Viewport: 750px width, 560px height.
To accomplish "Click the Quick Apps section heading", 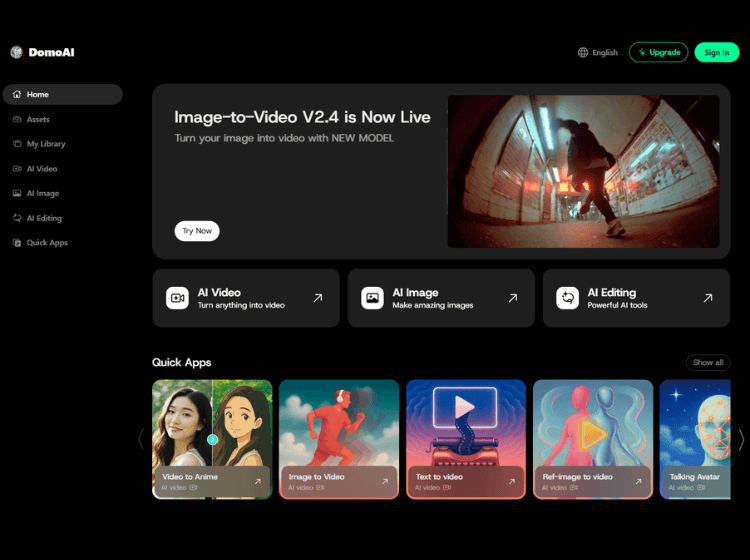I will point(182,362).
